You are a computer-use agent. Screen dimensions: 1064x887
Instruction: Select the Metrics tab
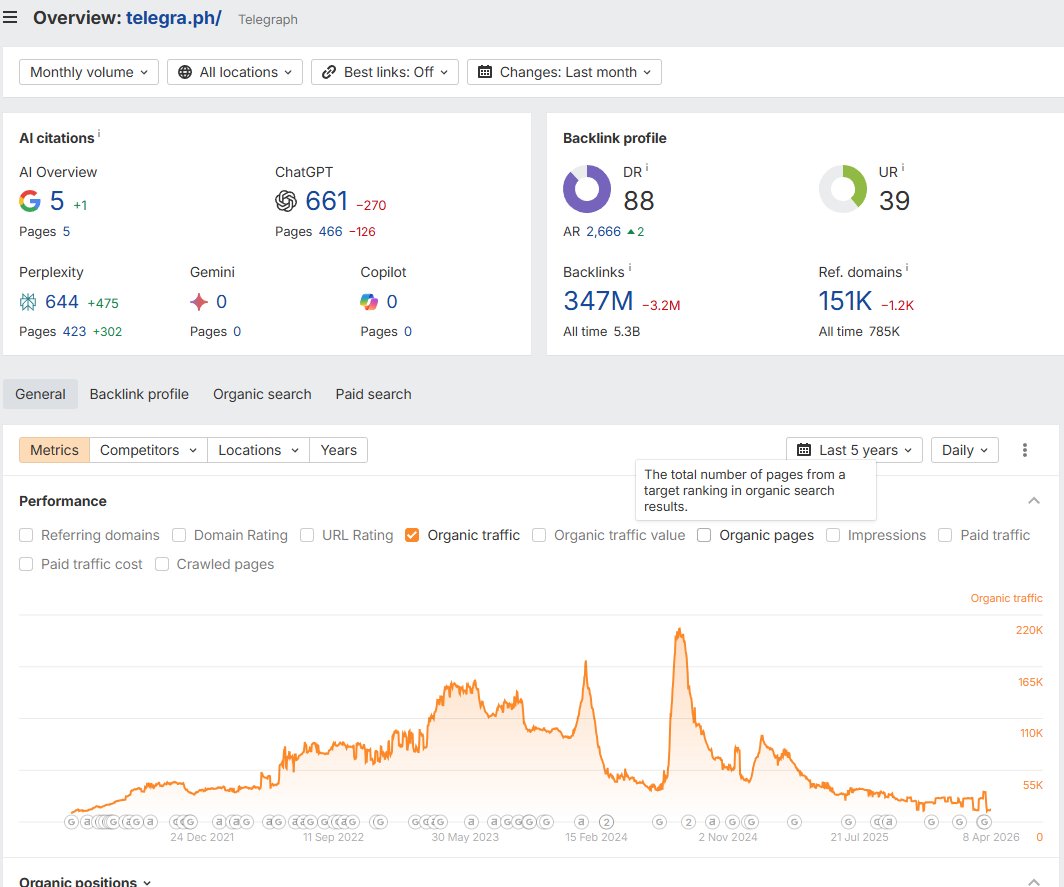click(54, 450)
